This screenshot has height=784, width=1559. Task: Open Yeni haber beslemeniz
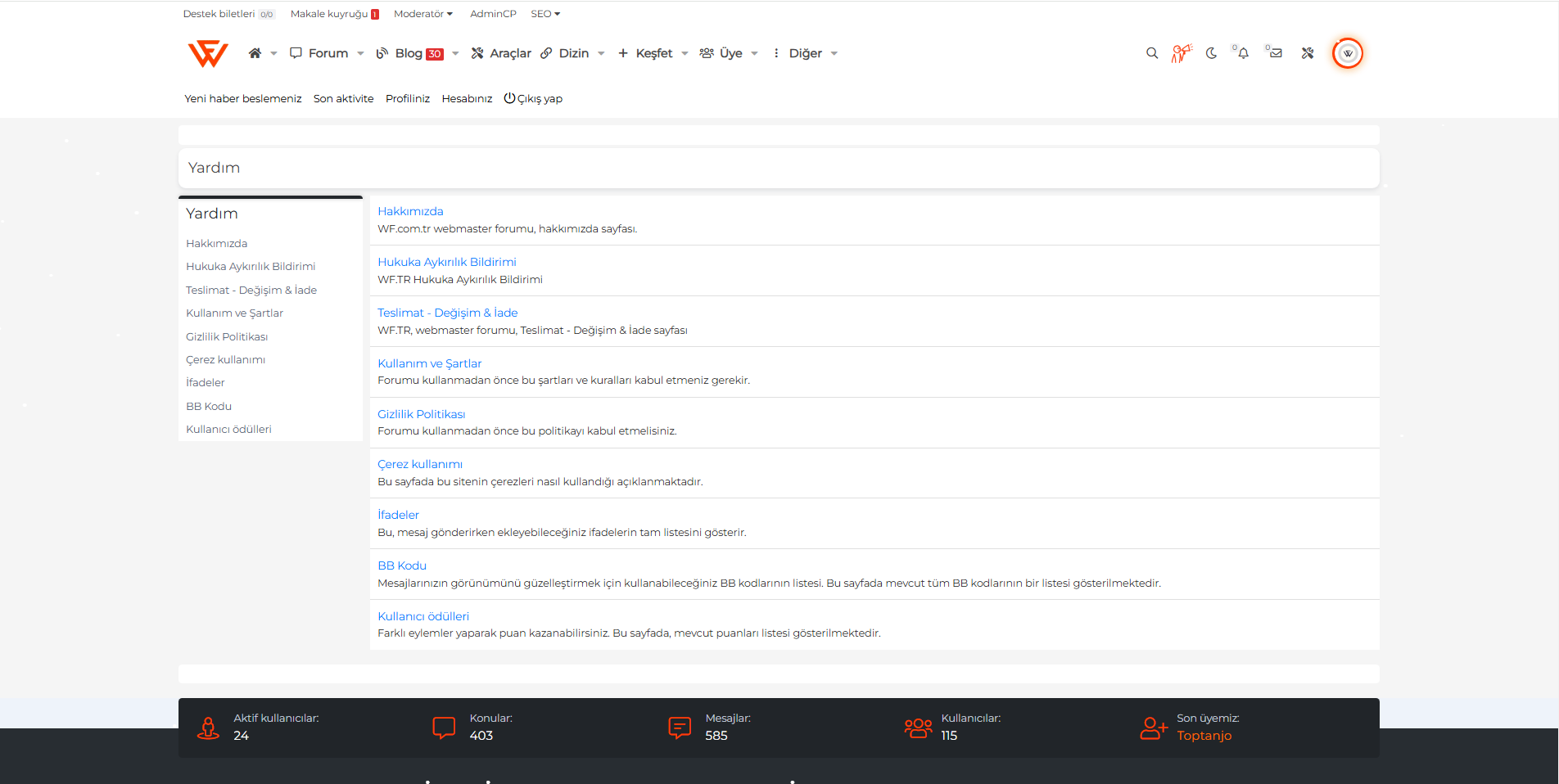[243, 98]
